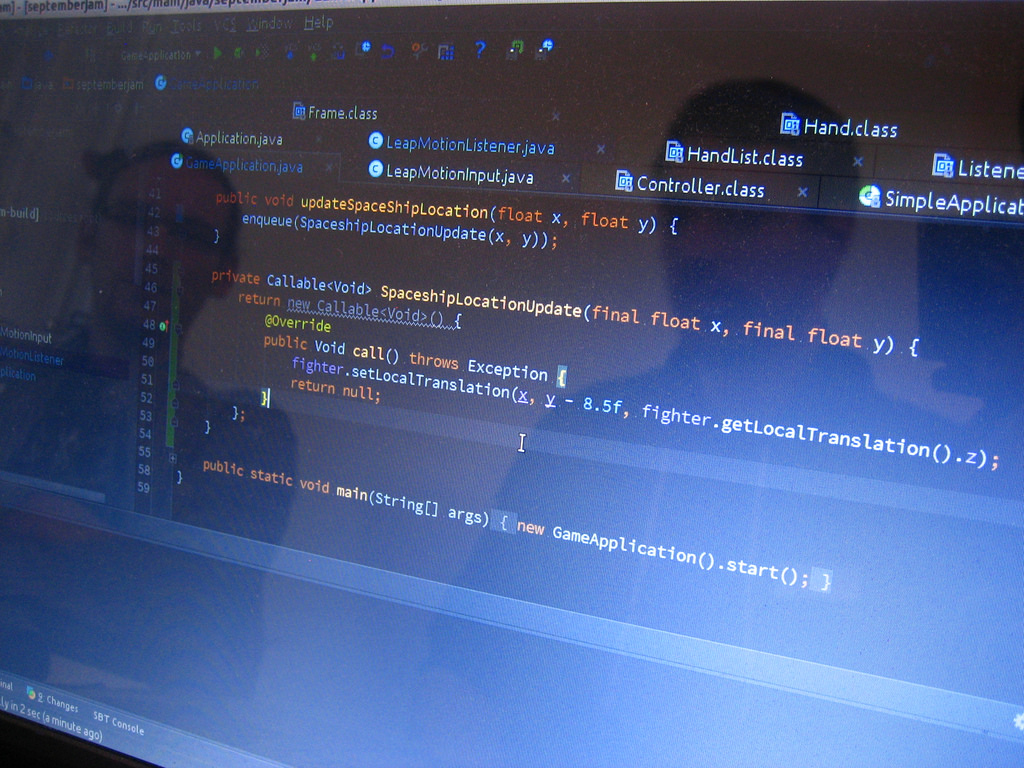Screen dimensions: 1024x768
Task: Close the HandList.class tab
Action: (x=858, y=161)
